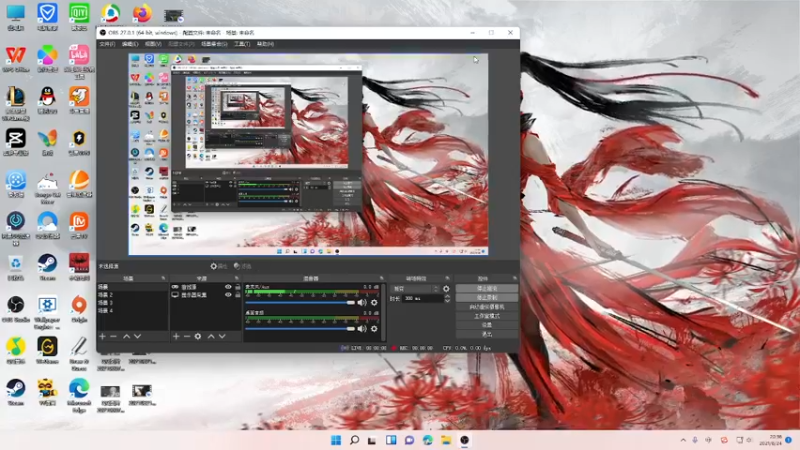Adjust the desktop audio volume slider

tap(300, 329)
